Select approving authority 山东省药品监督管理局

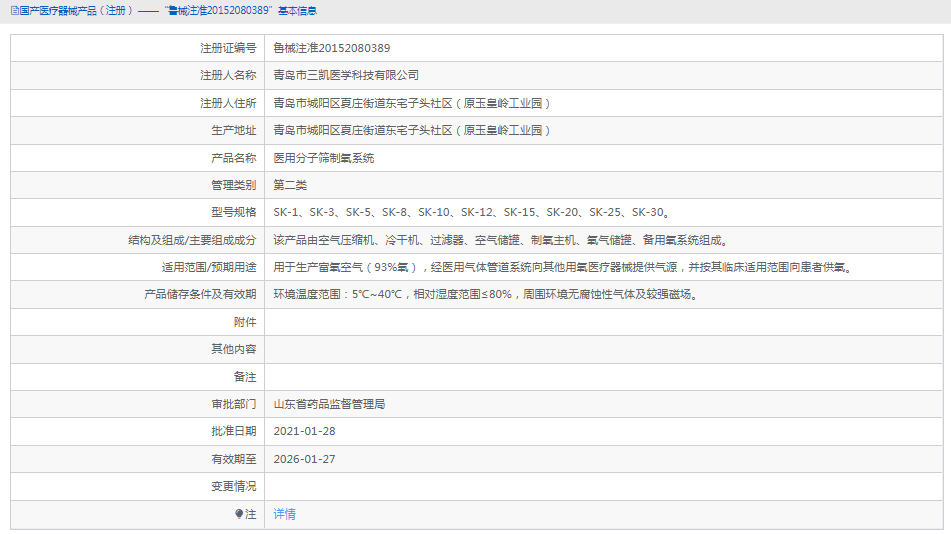pyautogui.click(x=329, y=404)
